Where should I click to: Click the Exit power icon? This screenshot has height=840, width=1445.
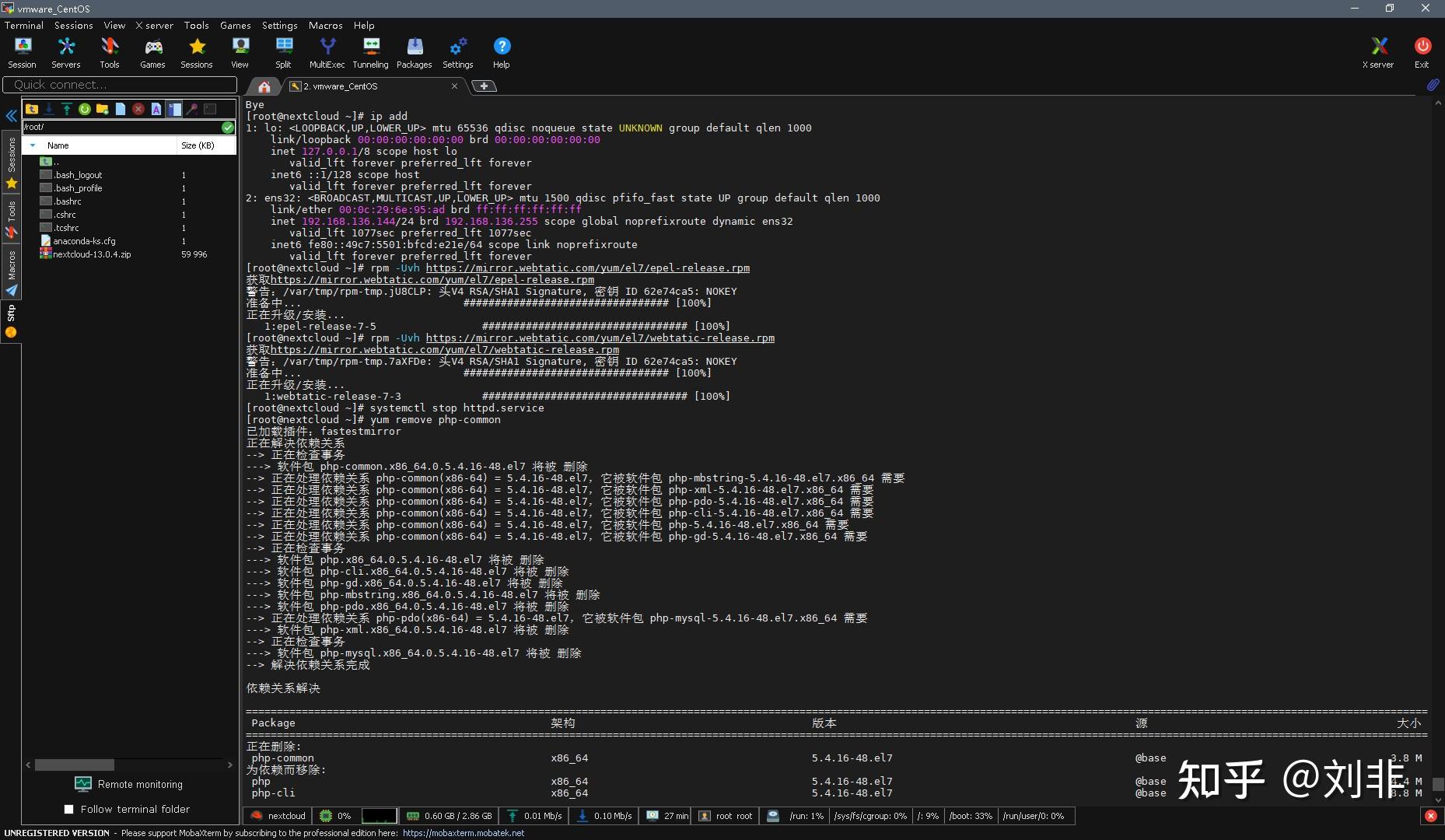(1422, 53)
